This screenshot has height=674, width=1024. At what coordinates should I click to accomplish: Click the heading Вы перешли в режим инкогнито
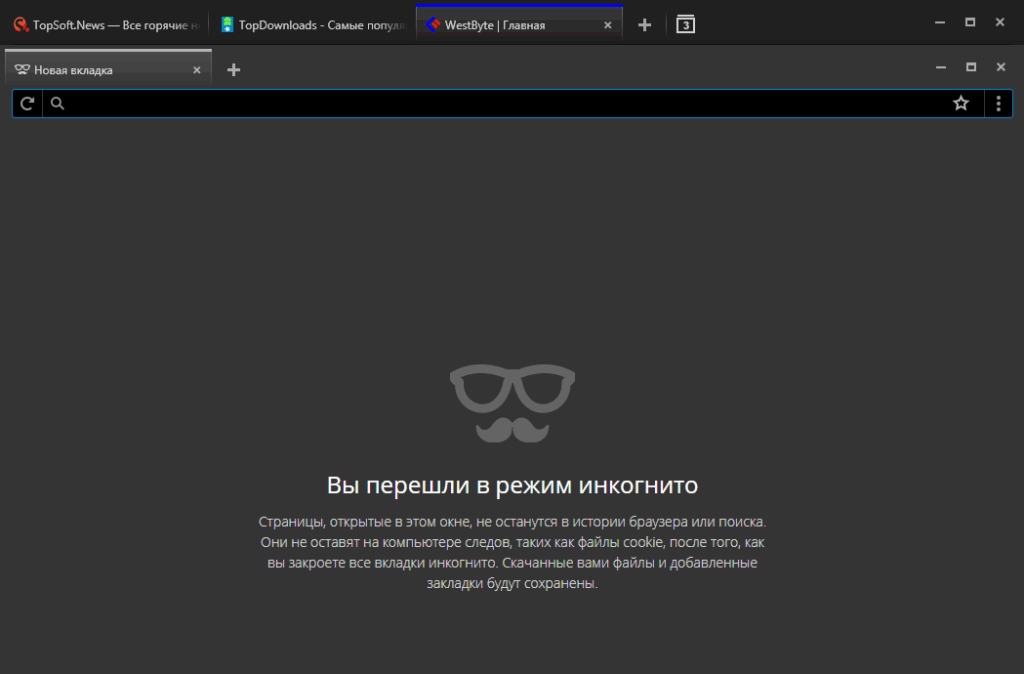coord(512,485)
